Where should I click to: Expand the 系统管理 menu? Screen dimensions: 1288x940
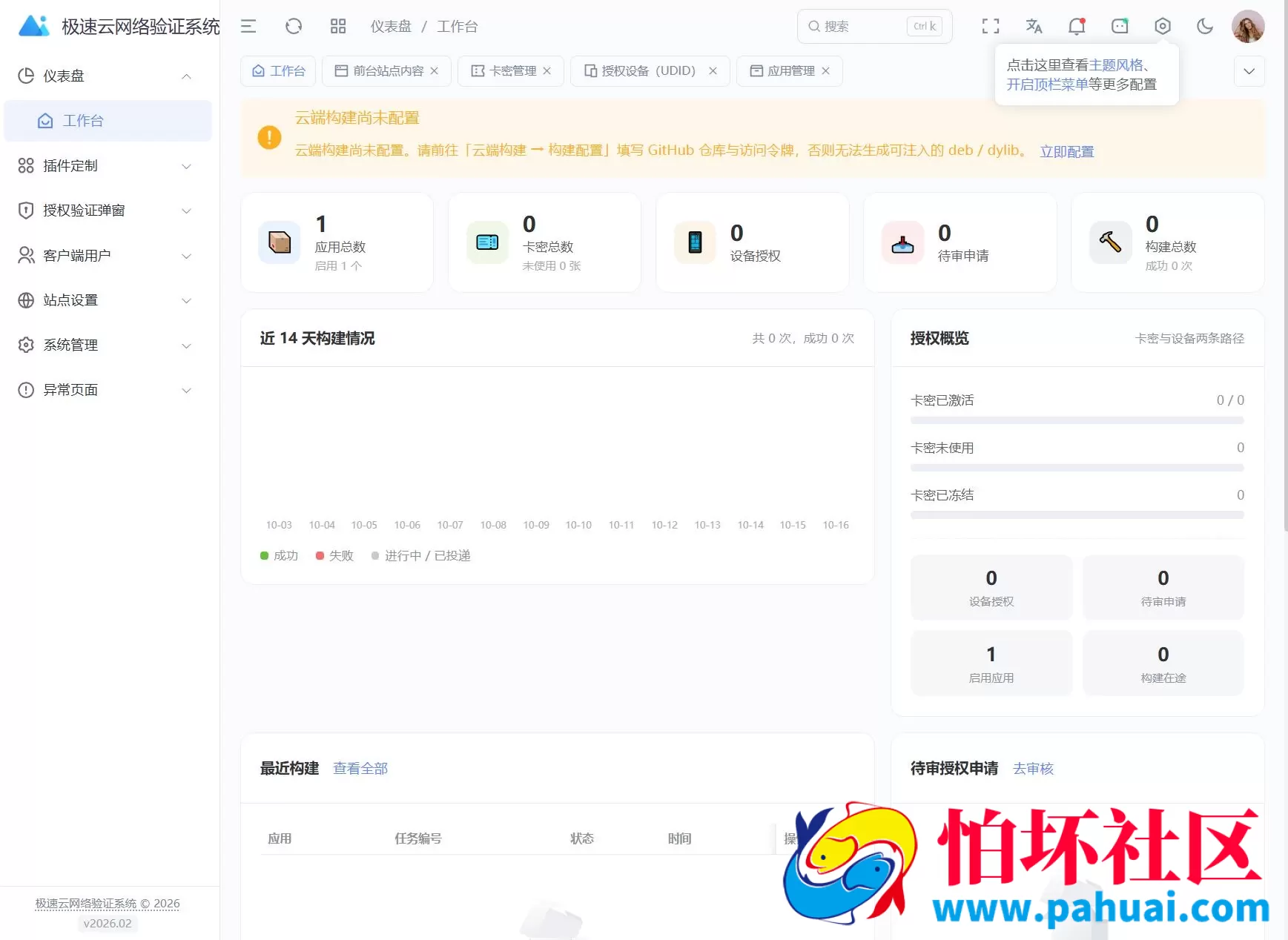click(108, 345)
